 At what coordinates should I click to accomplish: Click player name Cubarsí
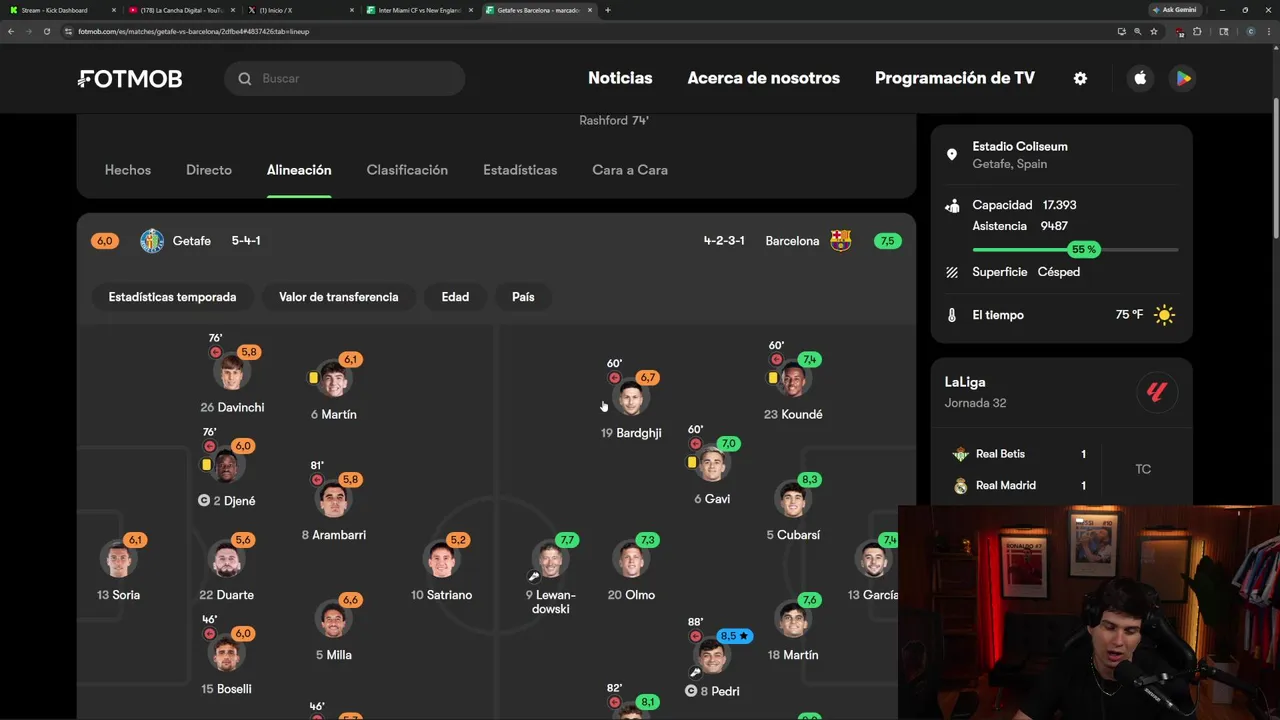tap(798, 535)
